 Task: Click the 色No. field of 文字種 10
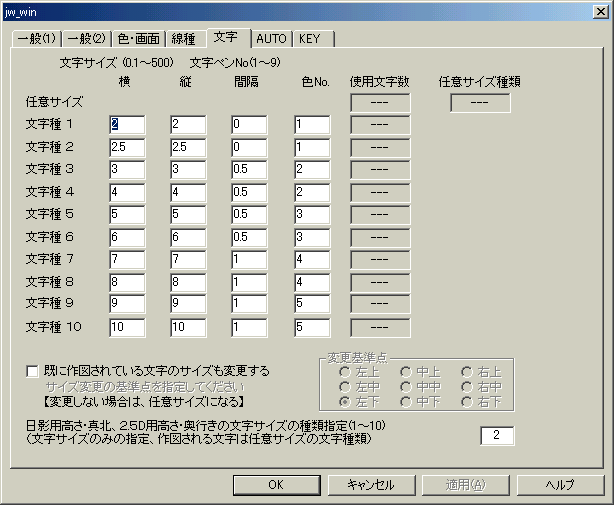[312, 328]
